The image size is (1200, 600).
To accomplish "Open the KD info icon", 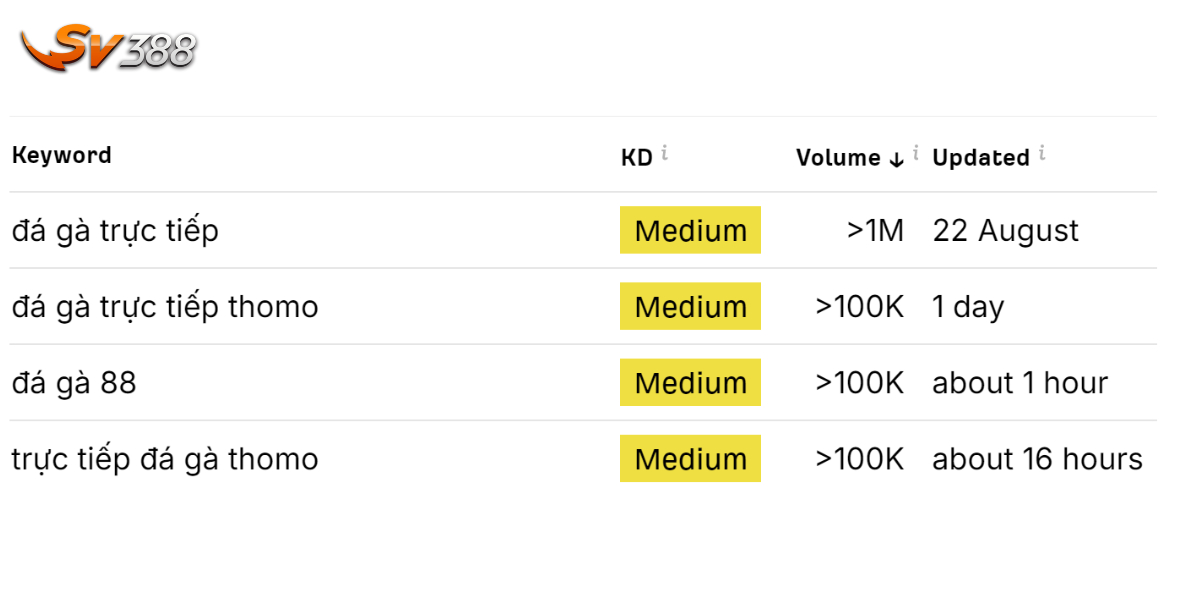I will tap(665, 153).
